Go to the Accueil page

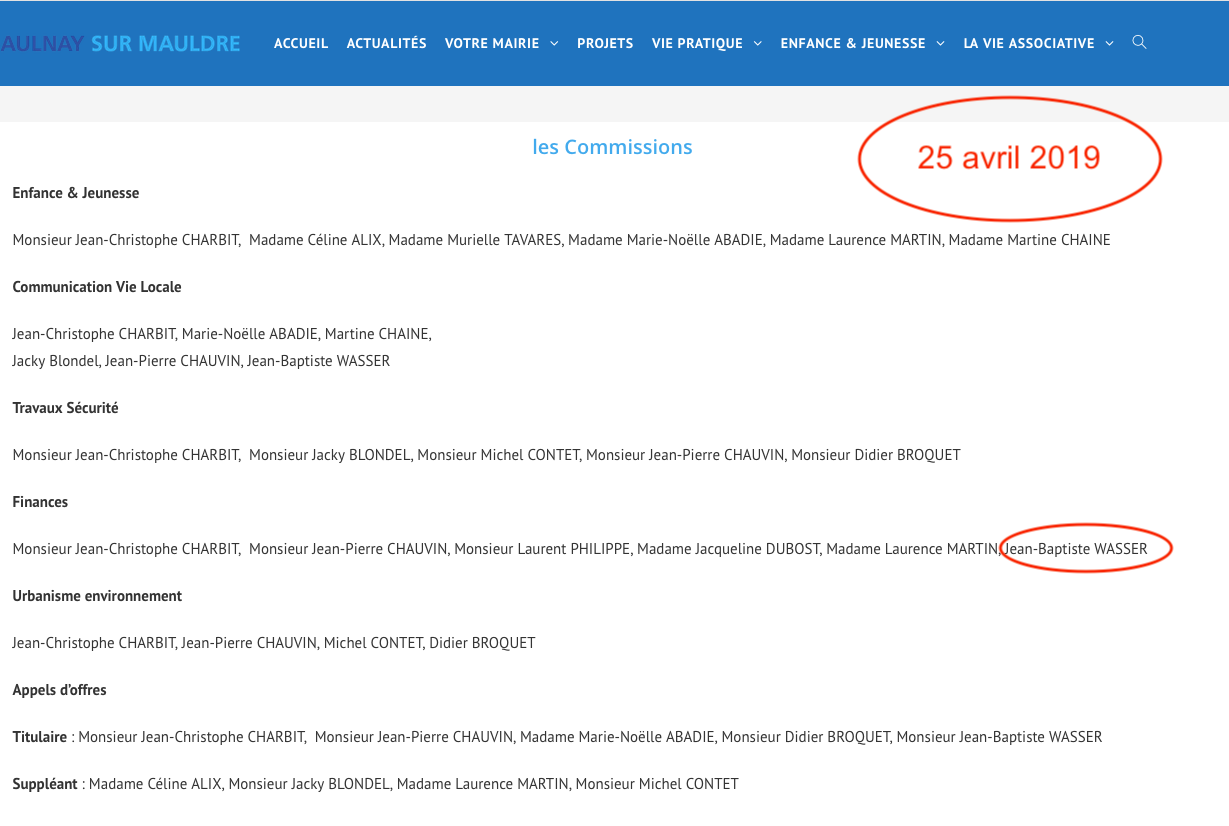tap(301, 43)
